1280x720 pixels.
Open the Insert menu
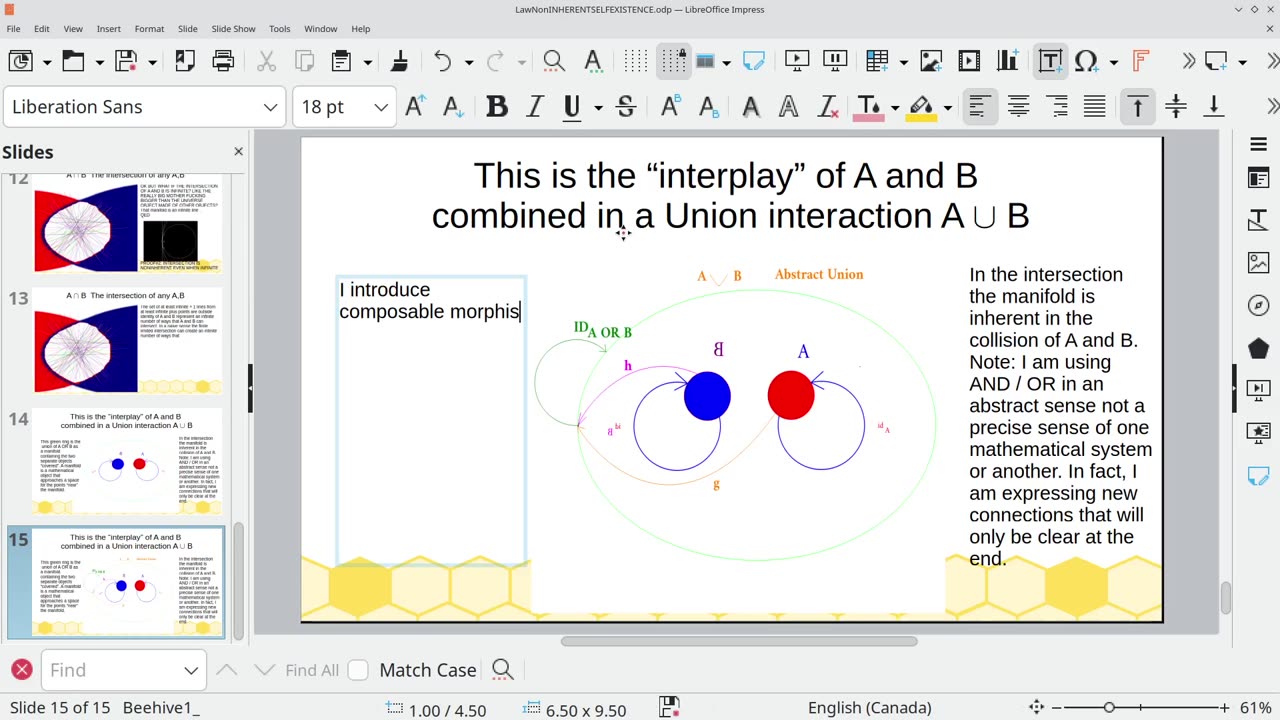coord(108,29)
